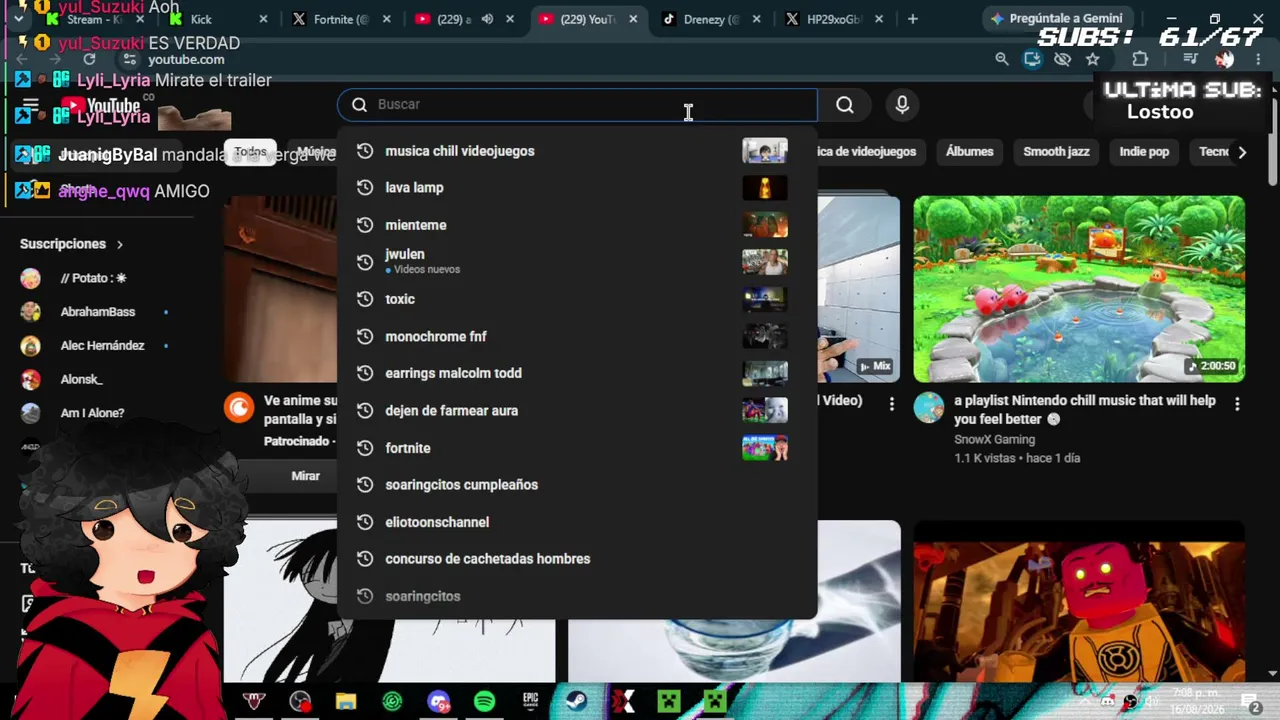
Task: Select the "Indie pop" filter chip
Action: [1144, 152]
